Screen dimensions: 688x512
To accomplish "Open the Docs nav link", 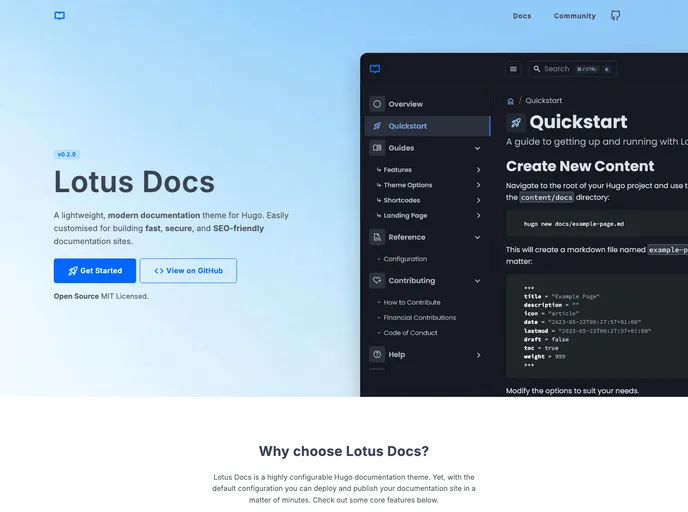I will pyautogui.click(x=522, y=16).
